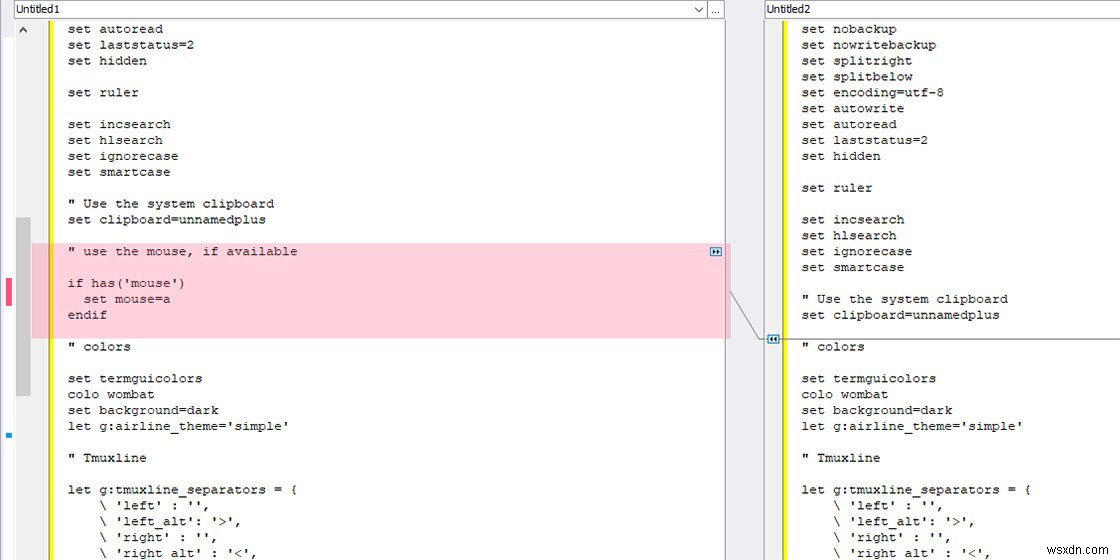1120x560 pixels.
Task: Click "let g:airline_theme='simple'" in left pane
Action: [179, 426]
